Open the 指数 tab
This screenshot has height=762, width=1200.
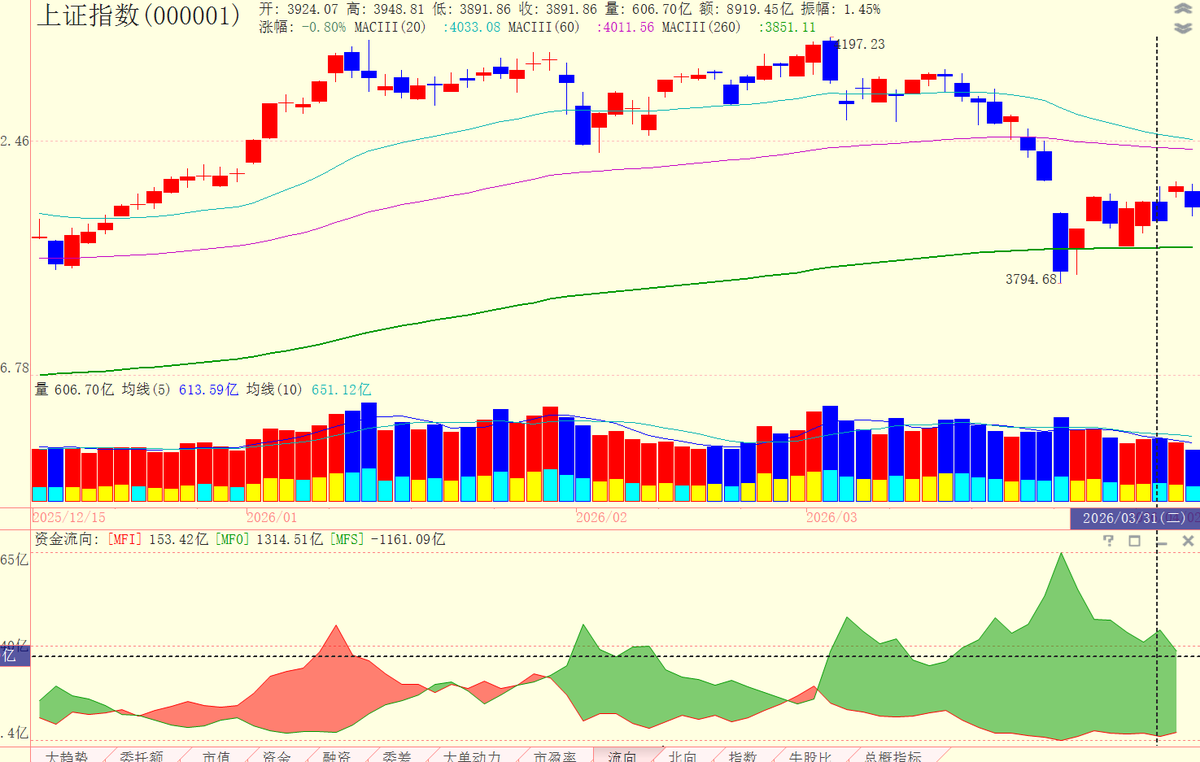(x=742, y=756)
